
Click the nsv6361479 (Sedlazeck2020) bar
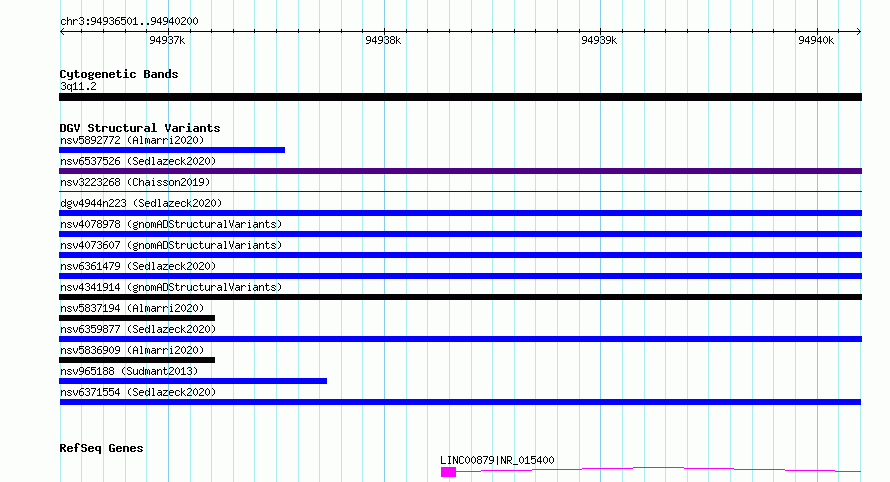point(460,276)
